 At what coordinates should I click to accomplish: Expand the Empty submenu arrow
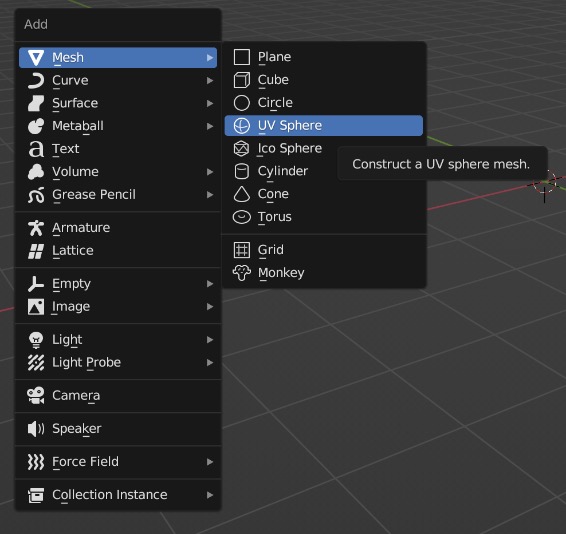point(210,284)
